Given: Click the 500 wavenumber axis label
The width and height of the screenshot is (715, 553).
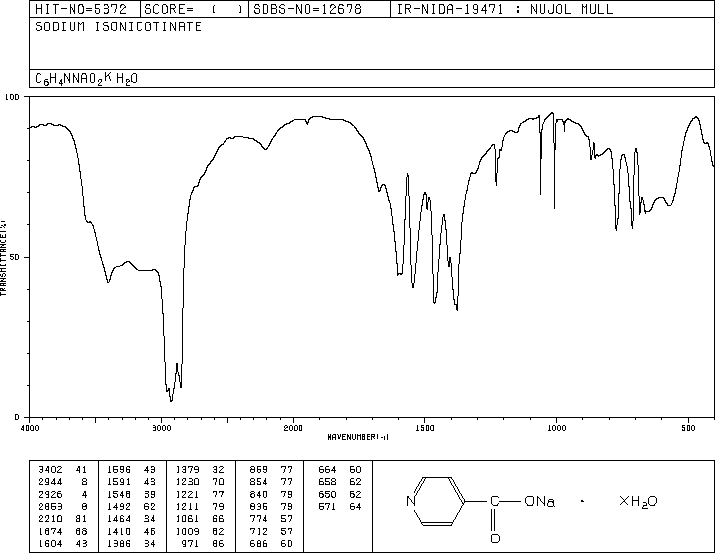Looking at the screenshot, I should click(688, 428).
